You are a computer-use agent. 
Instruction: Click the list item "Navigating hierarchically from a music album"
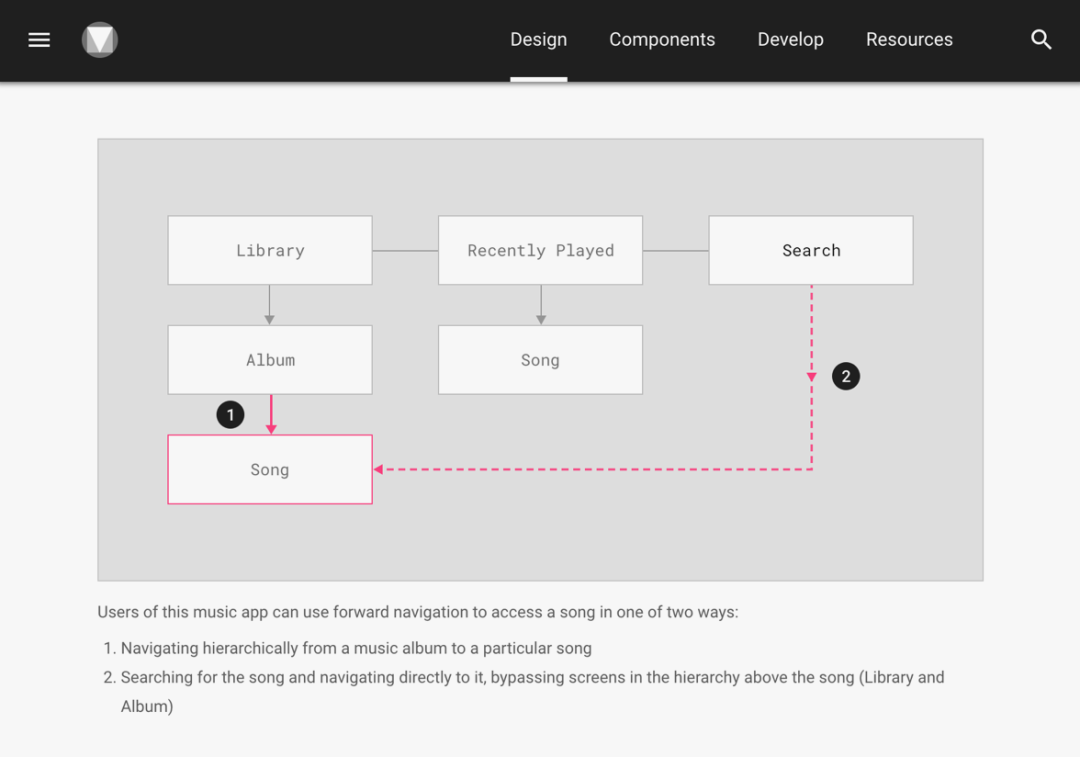[x=356, y=648]
